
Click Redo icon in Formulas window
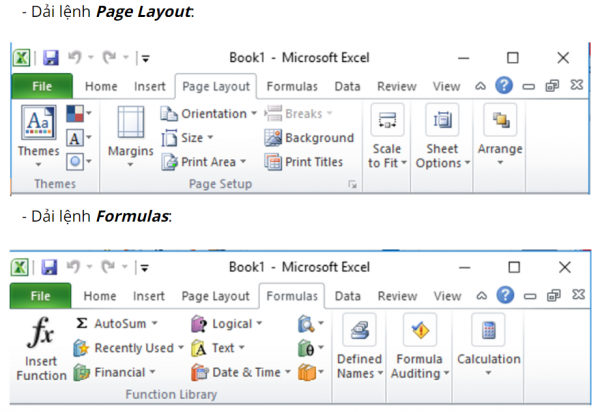108,267
